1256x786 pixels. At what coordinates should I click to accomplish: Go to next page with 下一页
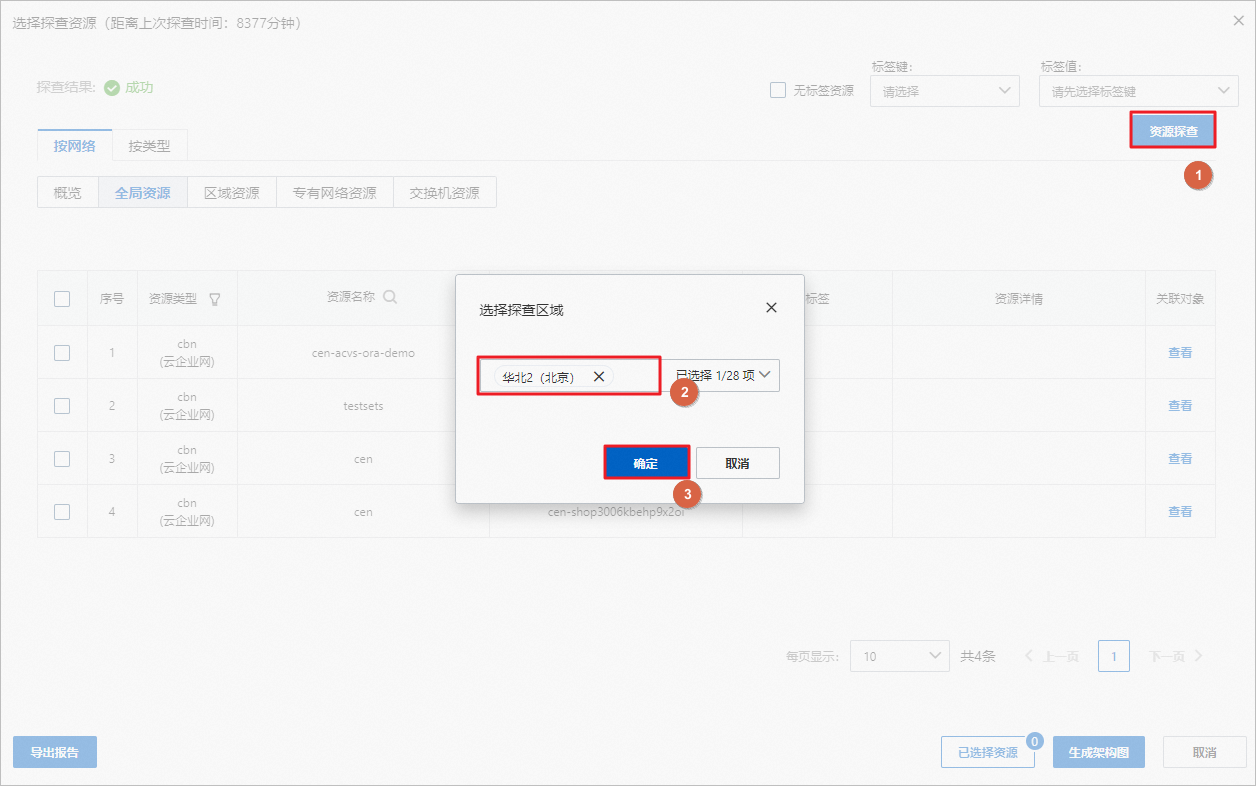1175,656
